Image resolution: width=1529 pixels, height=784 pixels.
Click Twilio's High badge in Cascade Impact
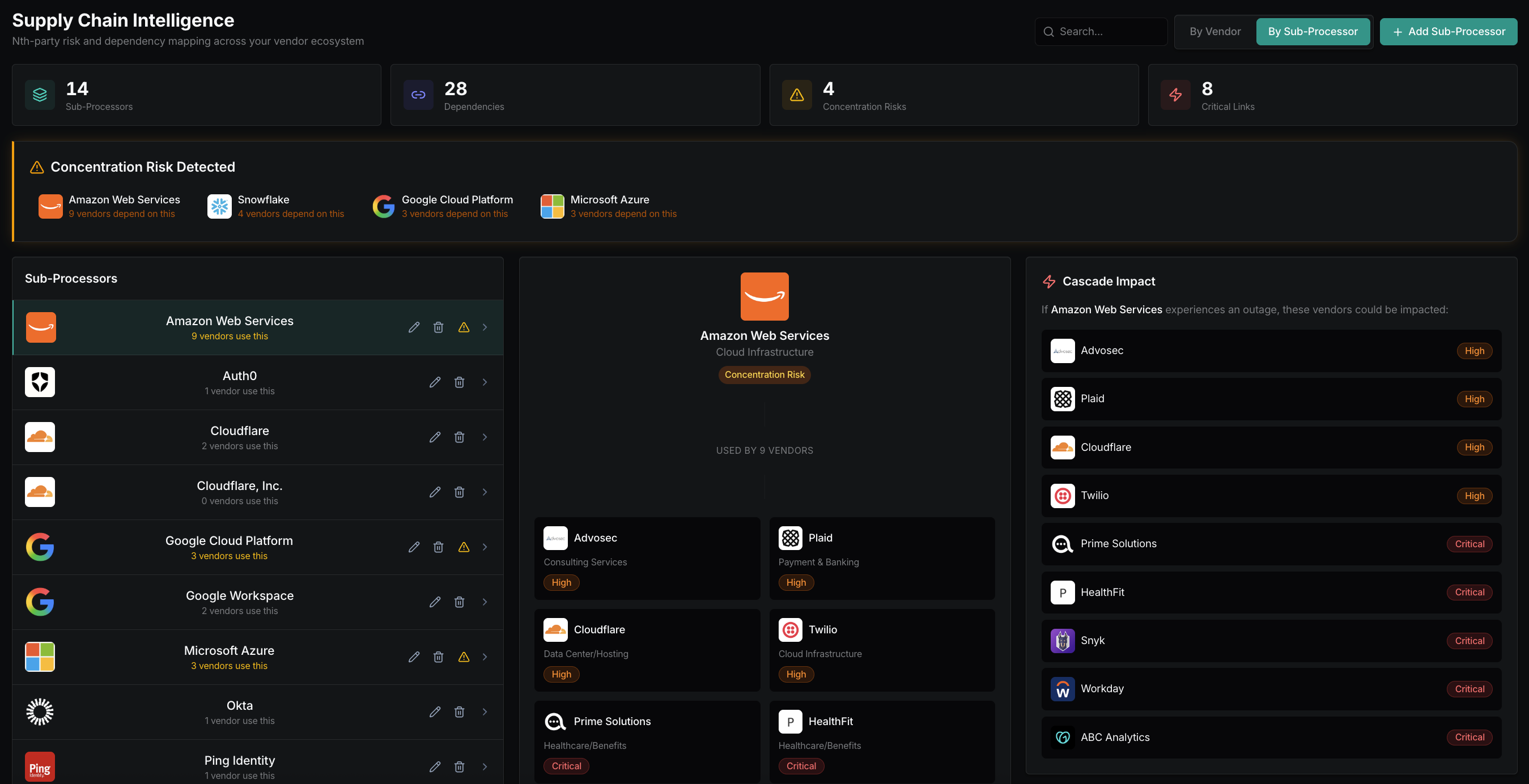click(x=1475, y=496)
